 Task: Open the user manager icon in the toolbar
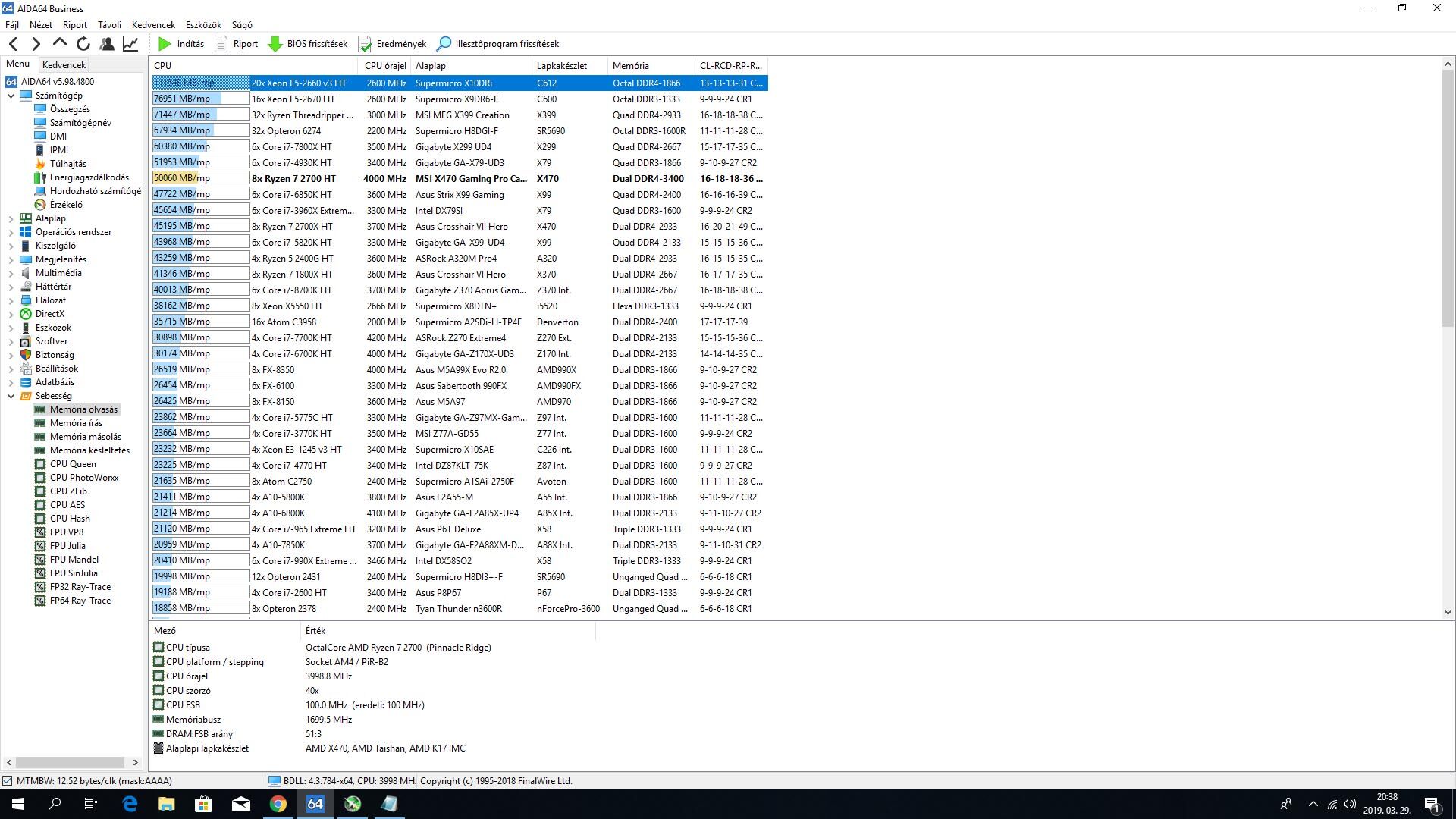[107, 44]
